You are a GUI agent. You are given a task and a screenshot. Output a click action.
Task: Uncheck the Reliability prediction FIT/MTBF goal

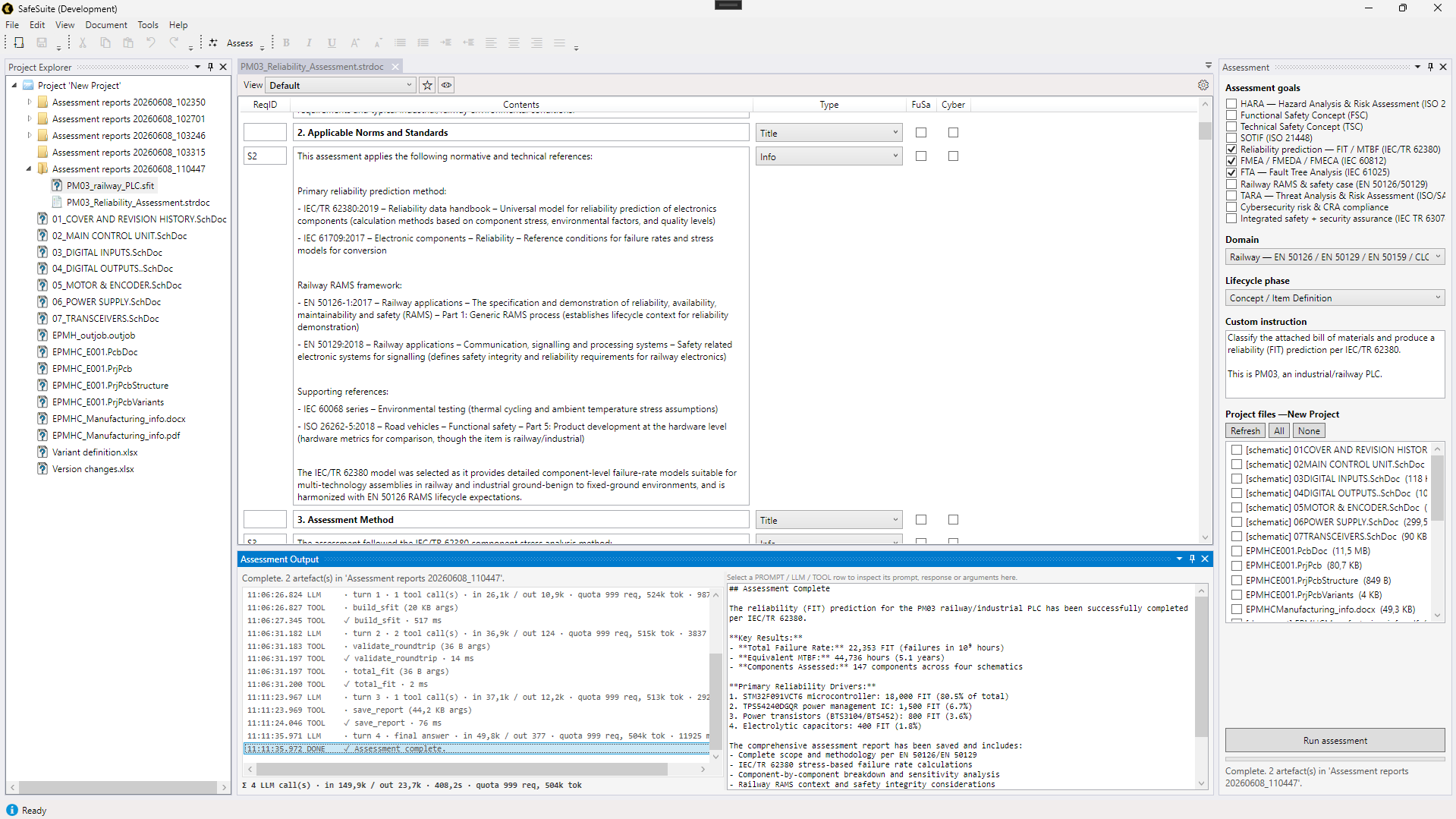[x=1231, y=150]
